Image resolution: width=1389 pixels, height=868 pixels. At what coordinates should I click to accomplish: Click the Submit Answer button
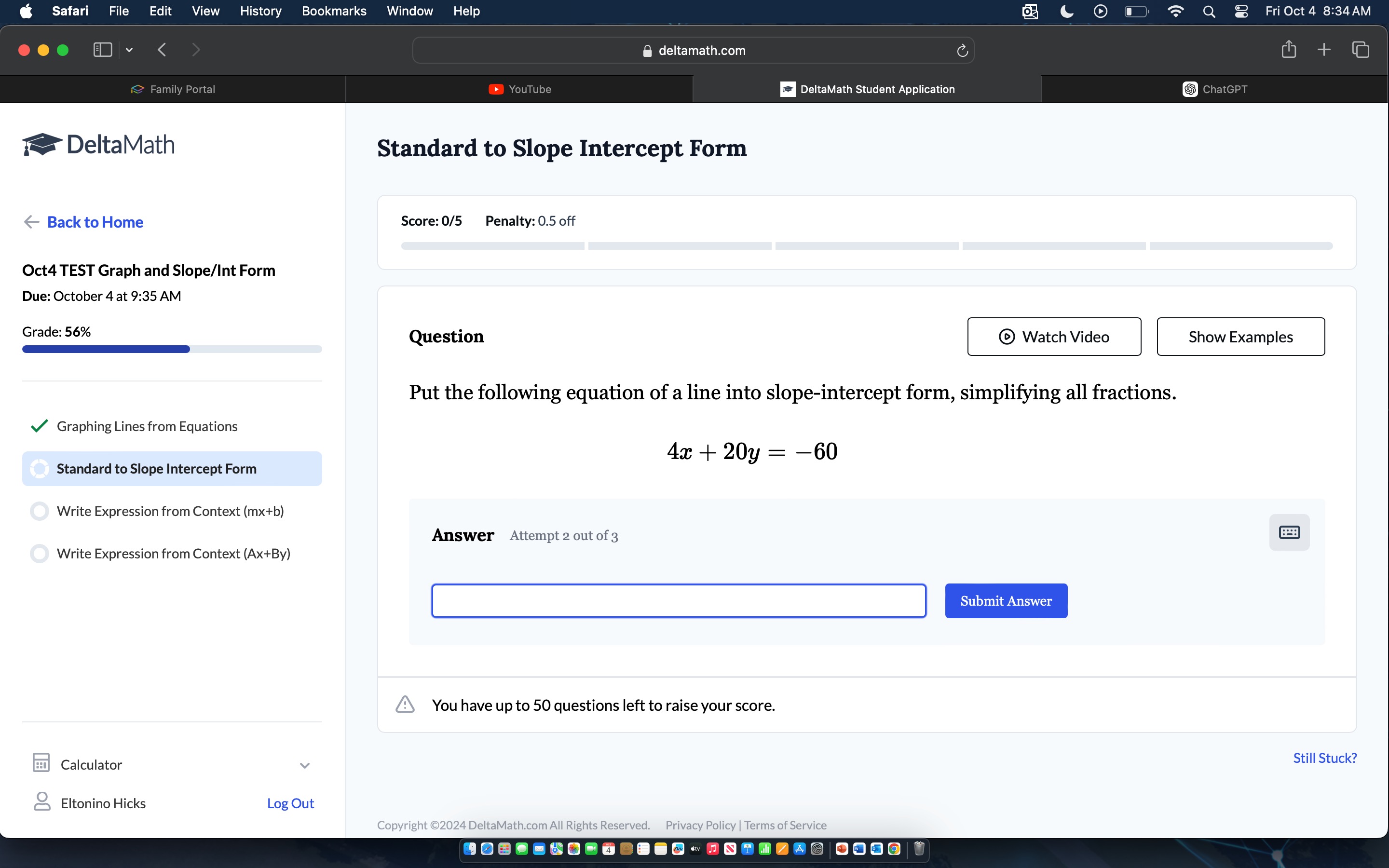[x=1005, y=600]
